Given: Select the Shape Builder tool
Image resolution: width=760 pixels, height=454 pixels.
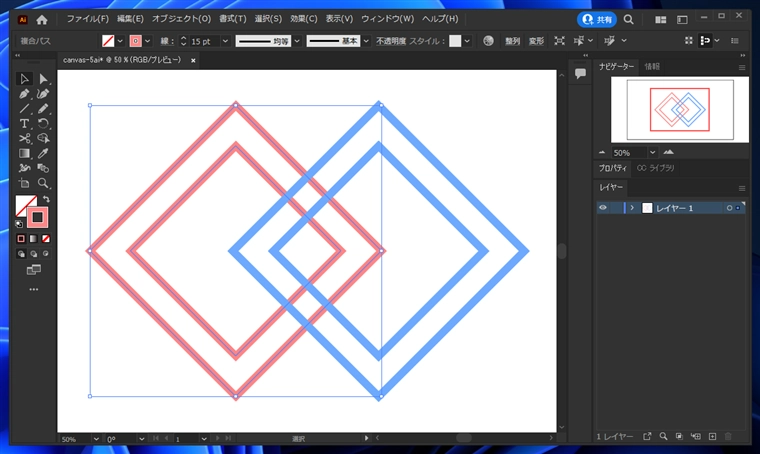Looking at the screenshot, I should coord(43,139).
